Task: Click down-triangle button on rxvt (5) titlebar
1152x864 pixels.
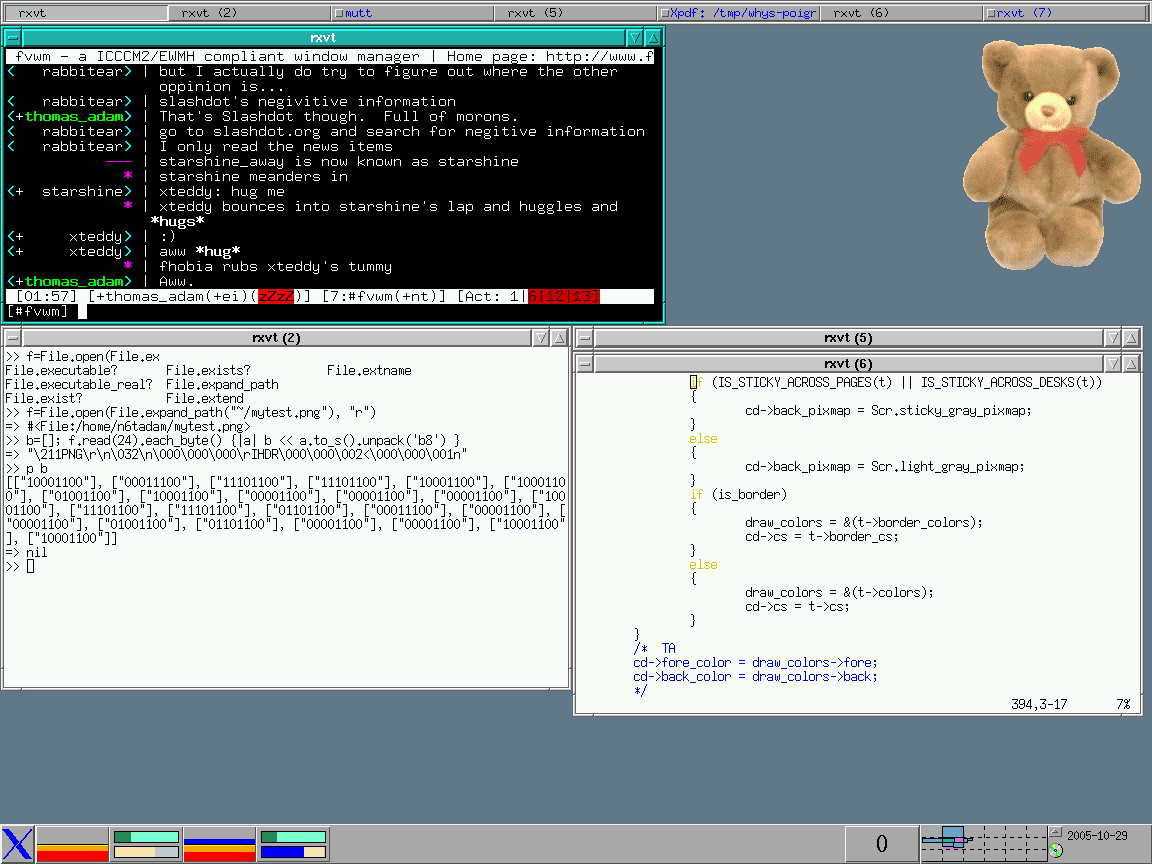Action: point(1113,338)
